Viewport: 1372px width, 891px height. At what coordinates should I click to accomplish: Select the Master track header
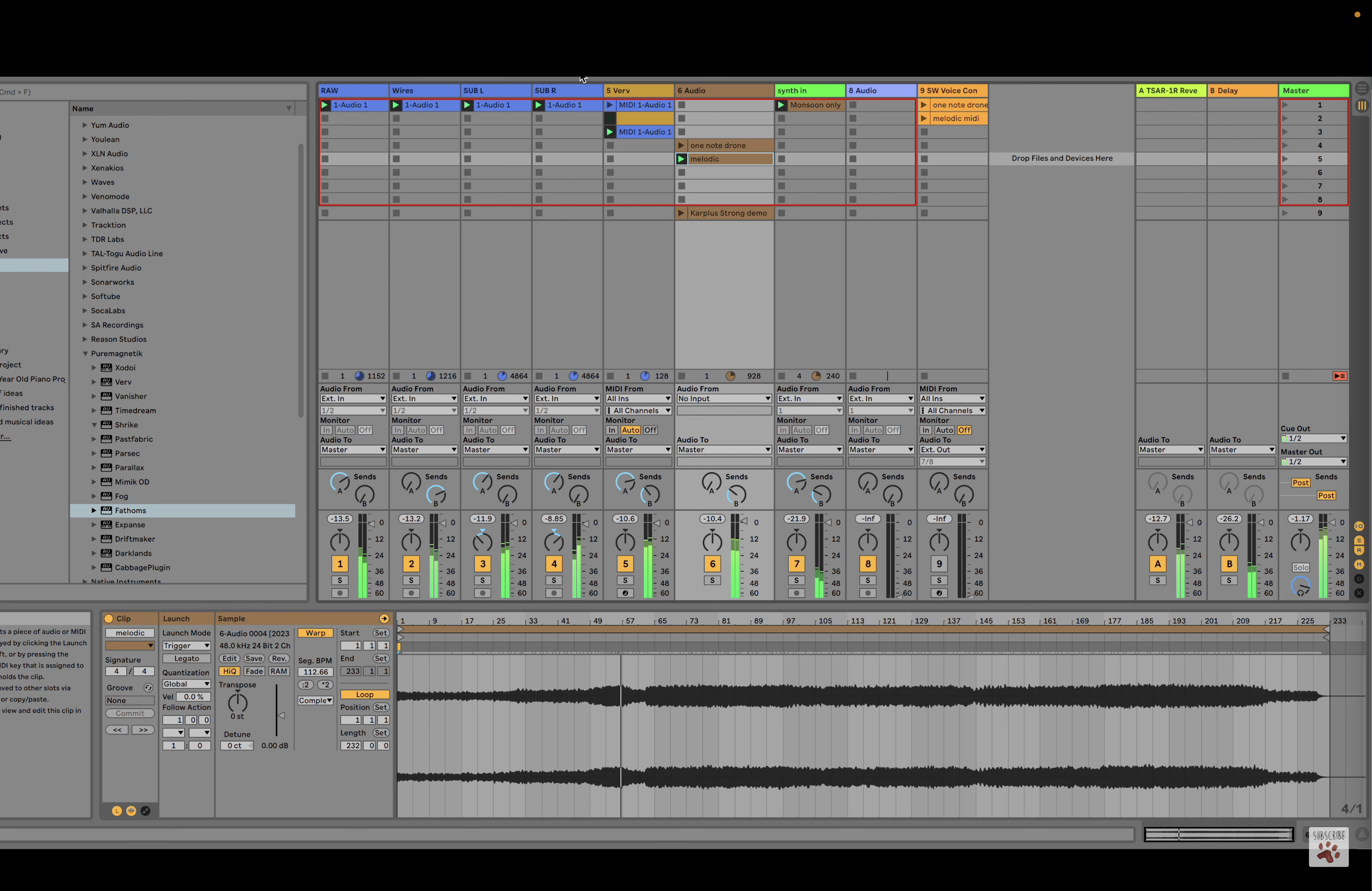[1313, 90]
